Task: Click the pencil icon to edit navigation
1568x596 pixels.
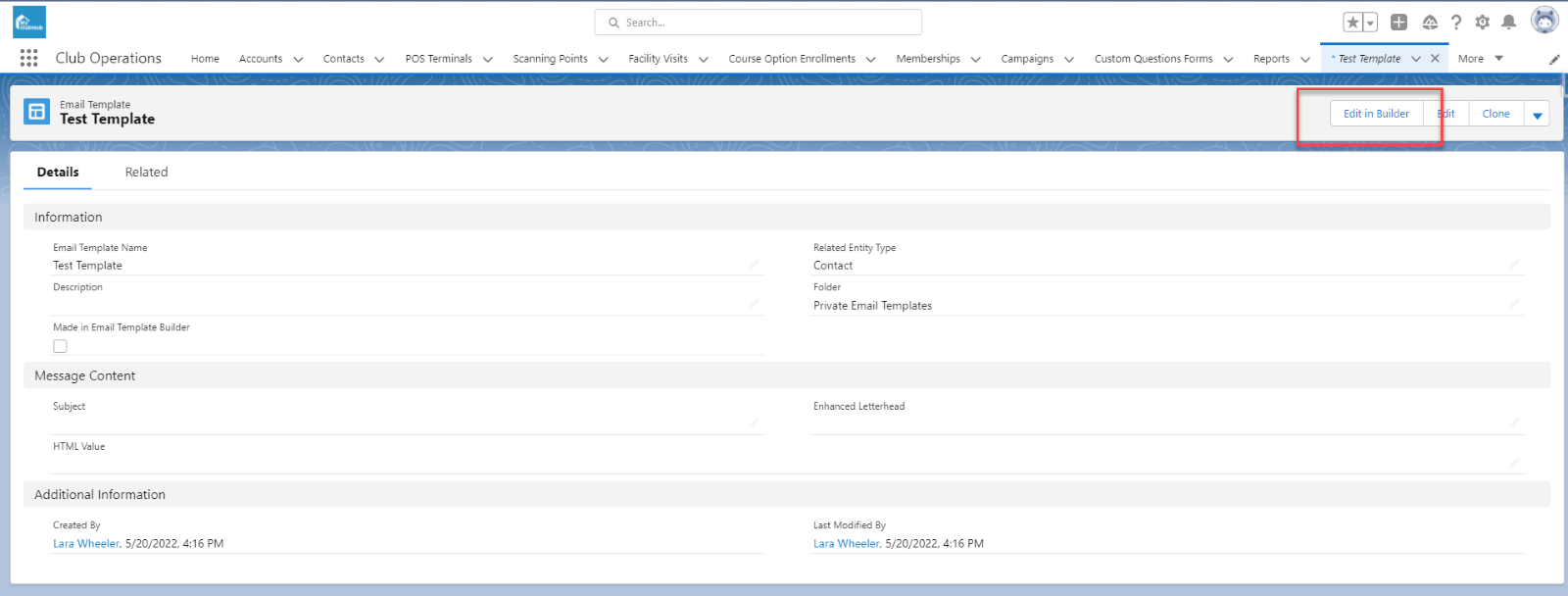Action: (1554, 60)
